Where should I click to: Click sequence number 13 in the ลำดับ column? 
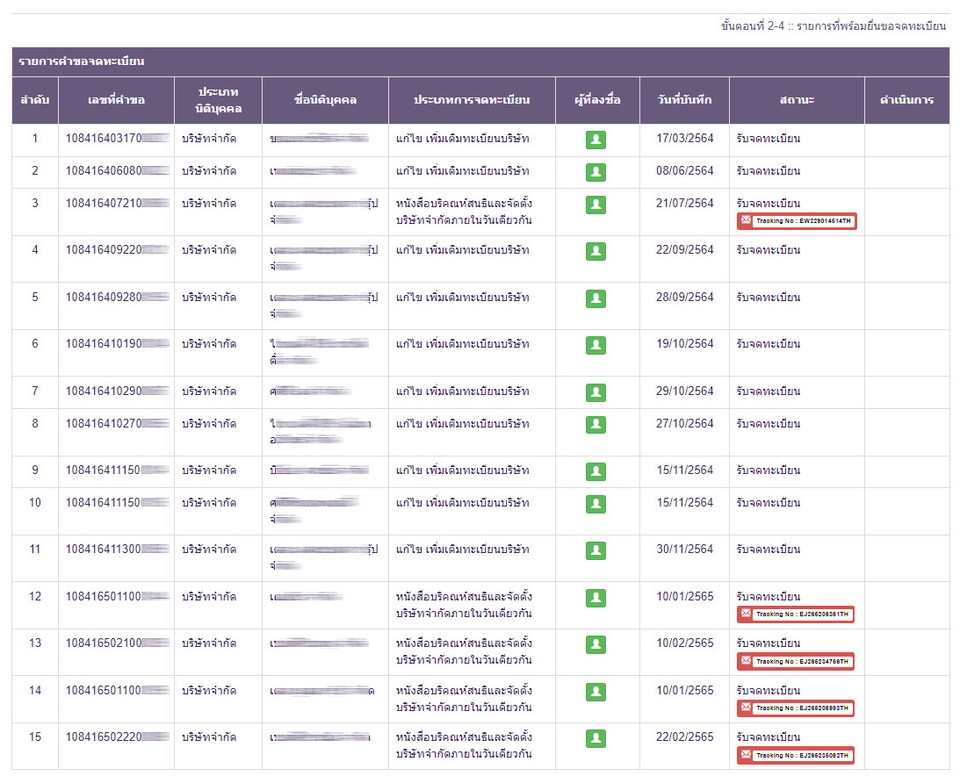point(35,643)
